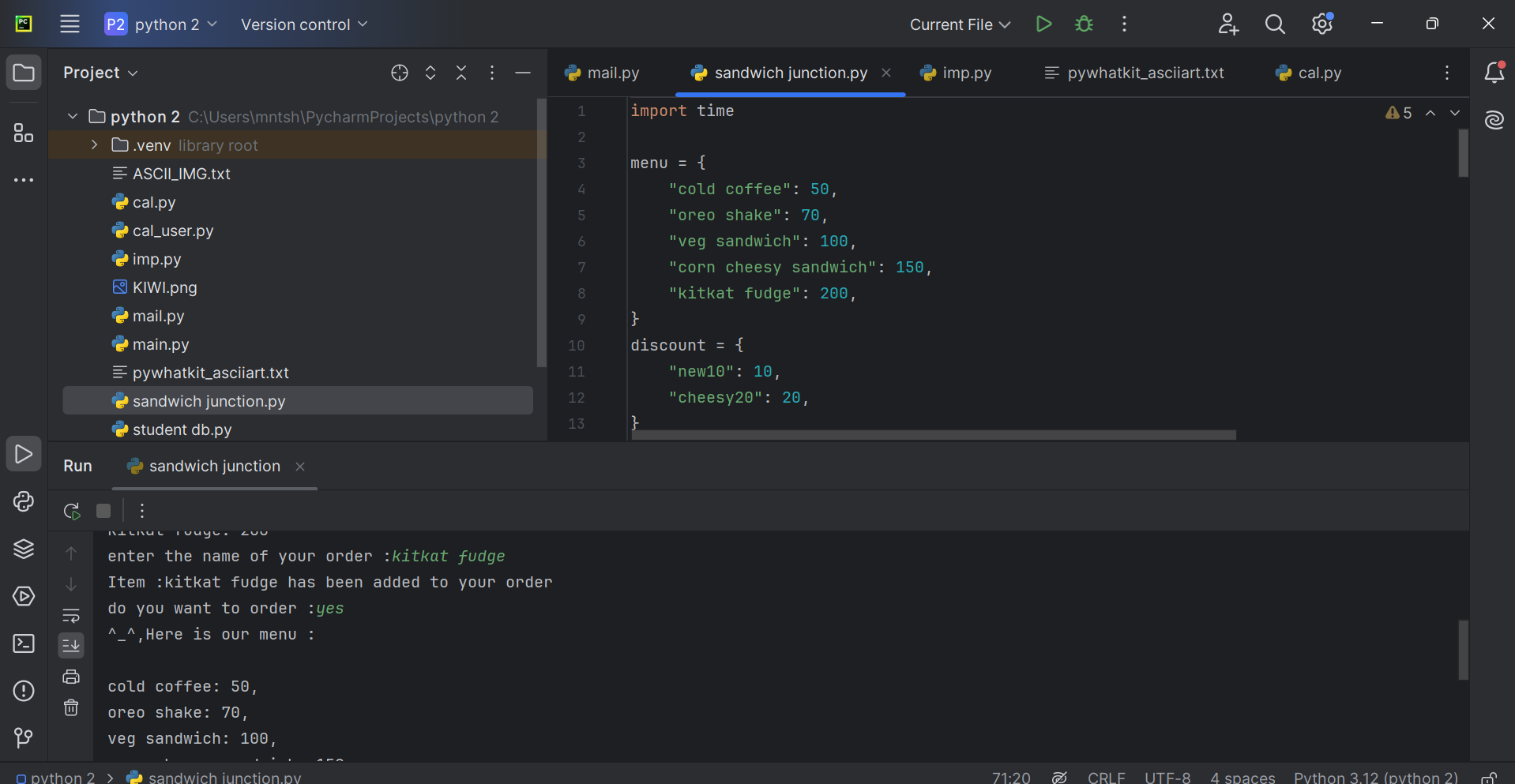Switch to imp.py editor tab
This screenshot has width=1515, height=784.
click(956, 73)
